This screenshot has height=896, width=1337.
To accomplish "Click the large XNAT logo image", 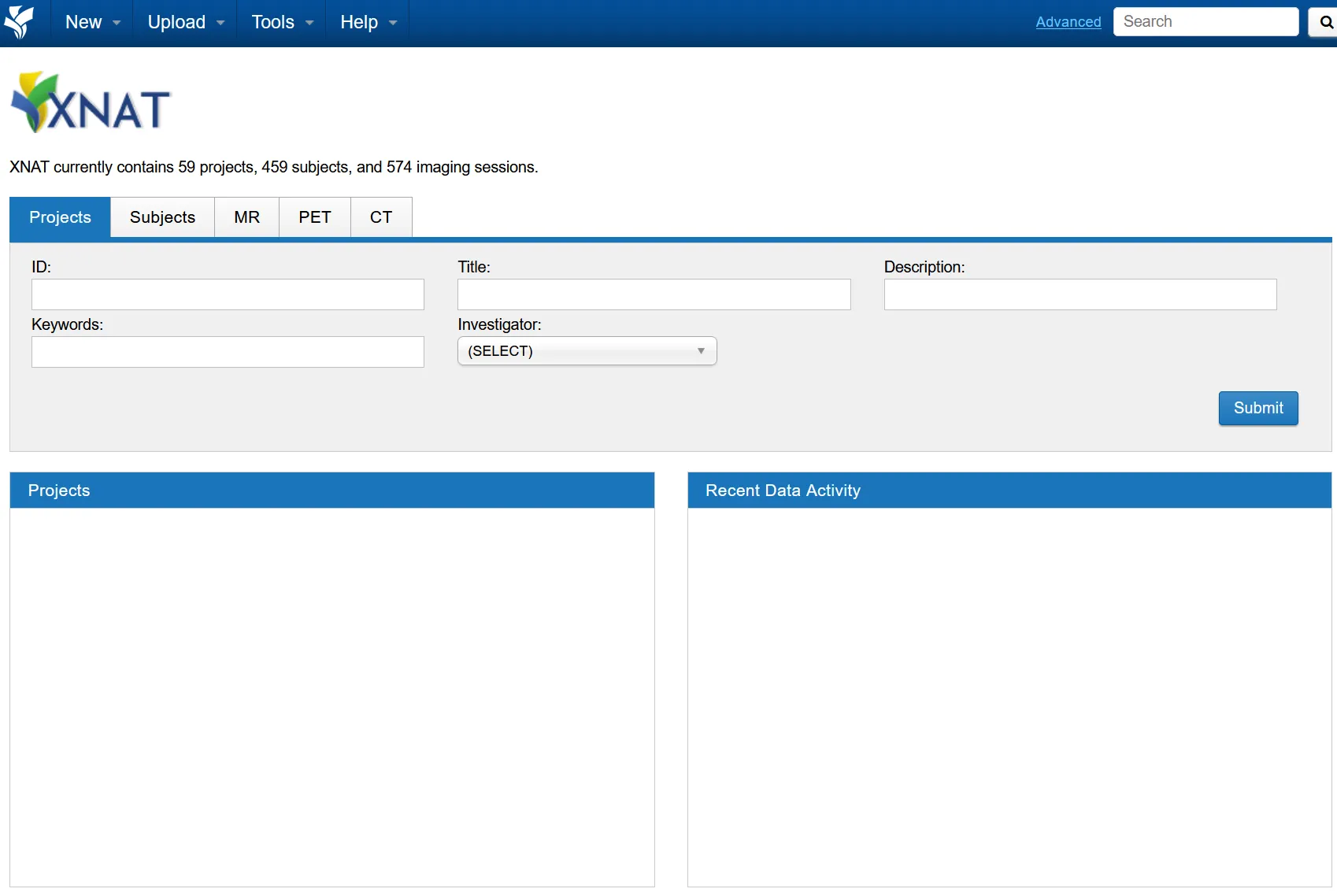I will [x=91, y=102].
